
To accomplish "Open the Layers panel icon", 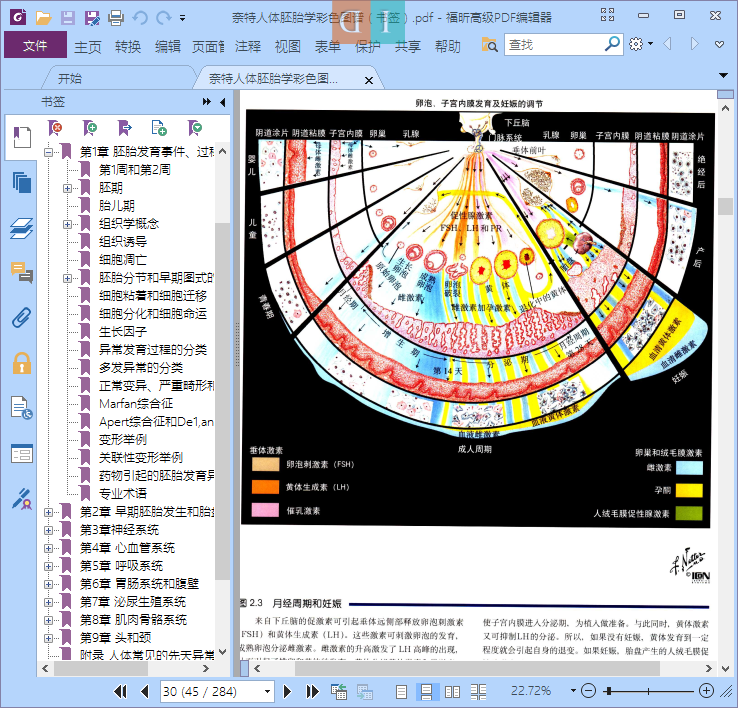I will [x=22, y=228].
